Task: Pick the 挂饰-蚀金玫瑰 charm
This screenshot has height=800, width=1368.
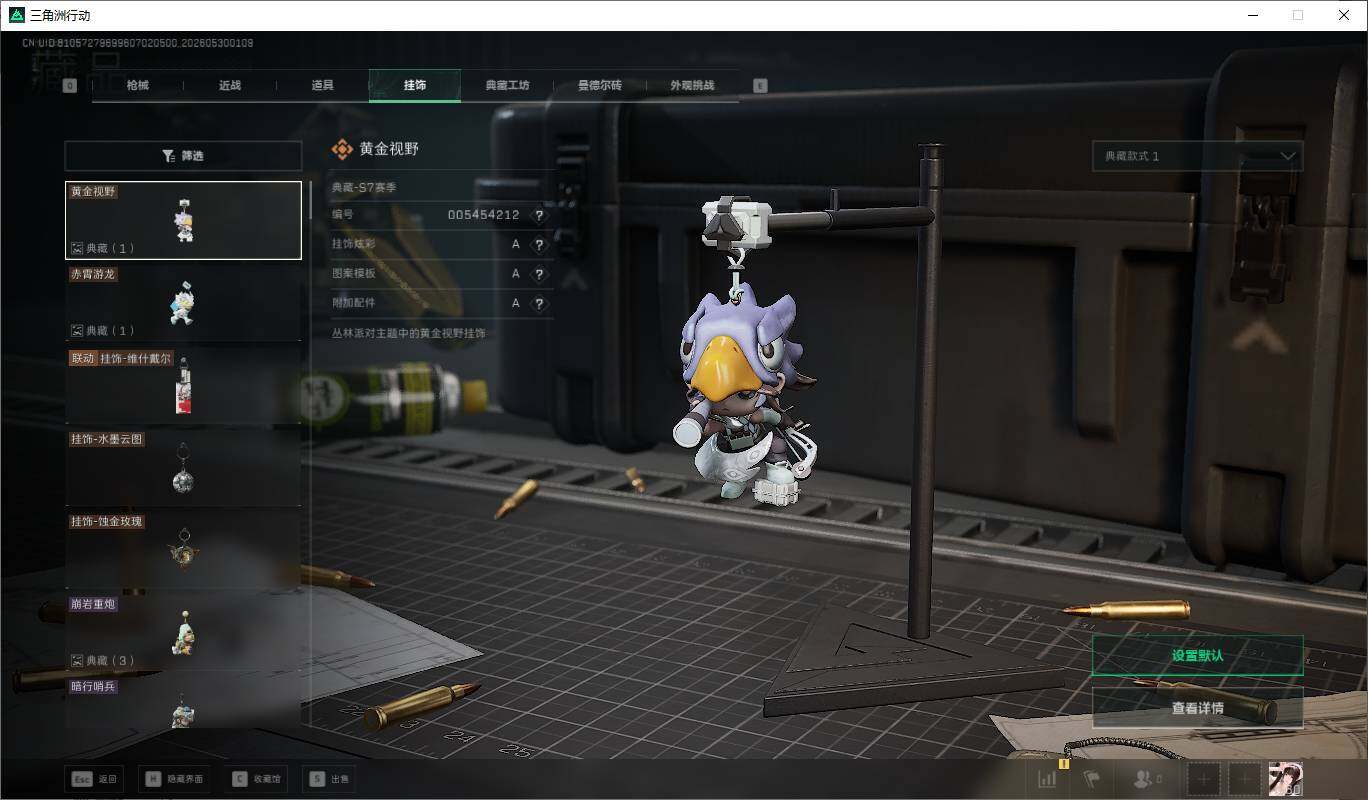Action: point(183,550)
